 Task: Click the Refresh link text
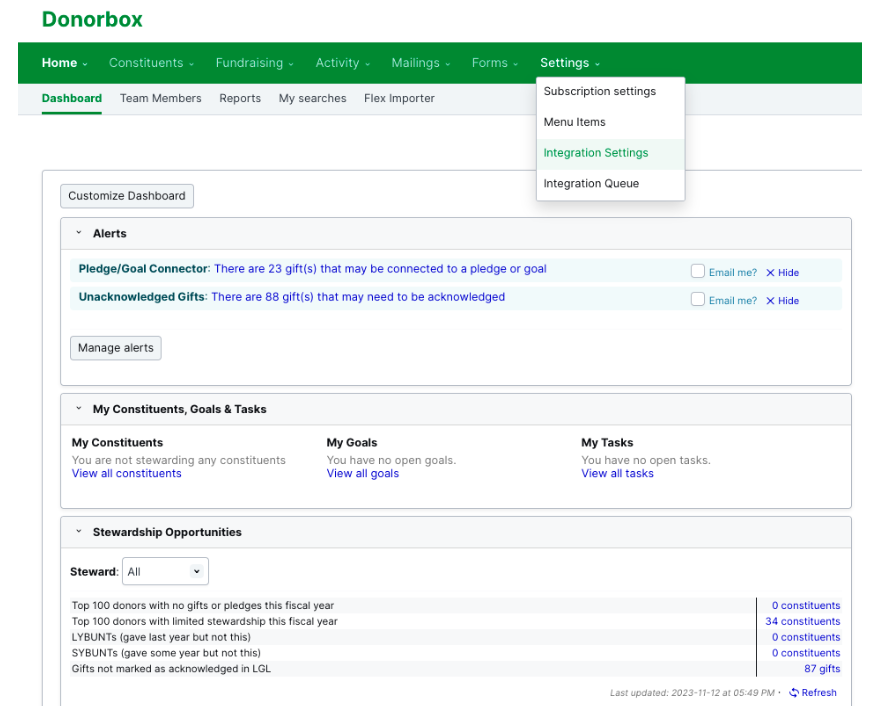[819, 693]
